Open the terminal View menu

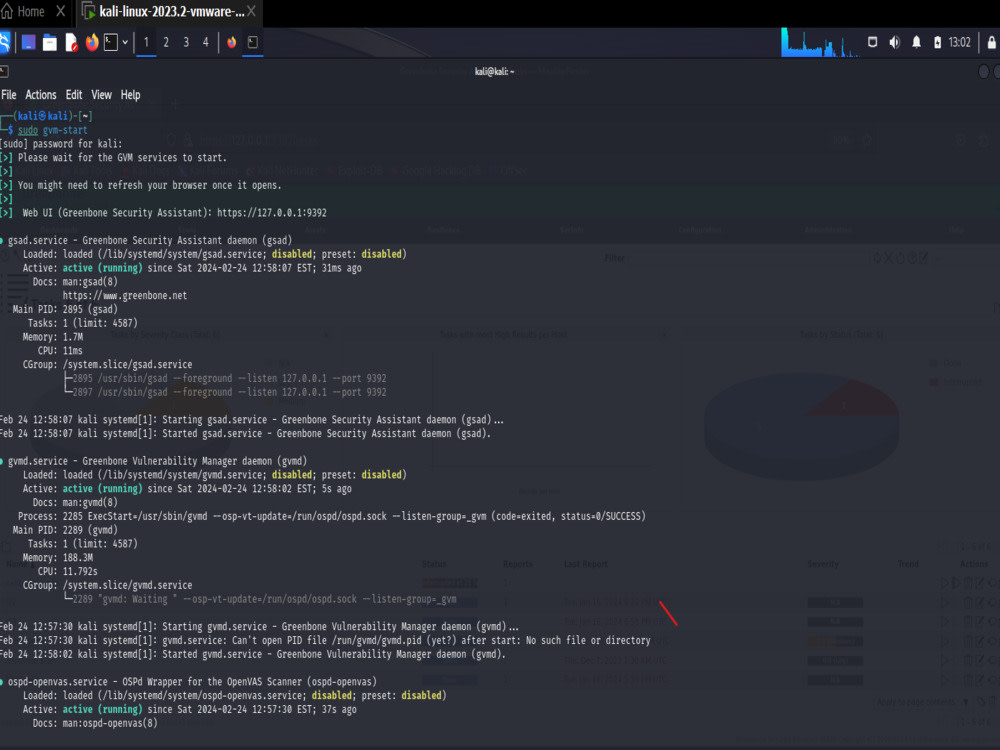101,94
